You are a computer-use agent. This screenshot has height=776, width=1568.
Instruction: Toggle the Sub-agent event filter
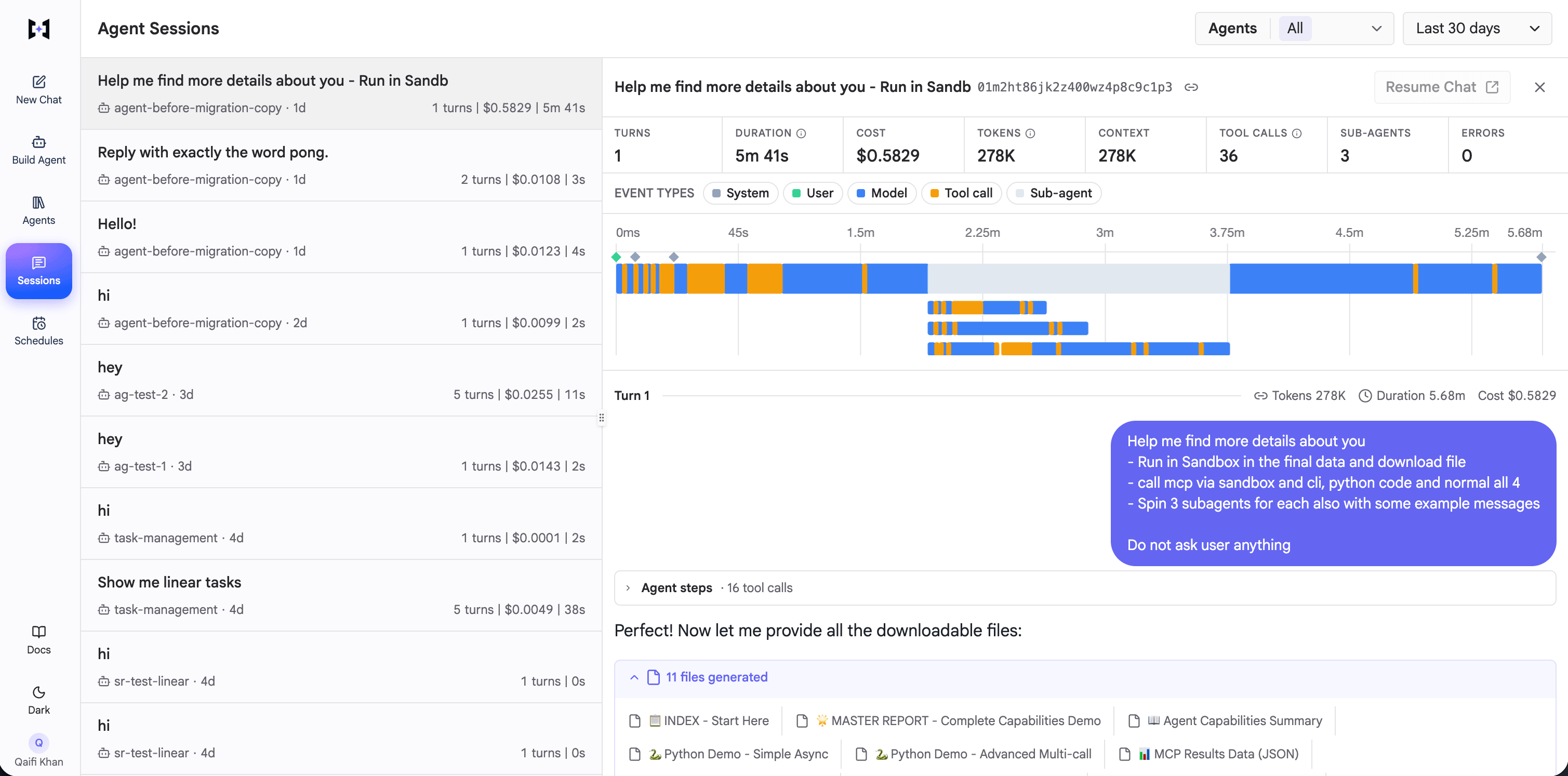(1054, 193)
